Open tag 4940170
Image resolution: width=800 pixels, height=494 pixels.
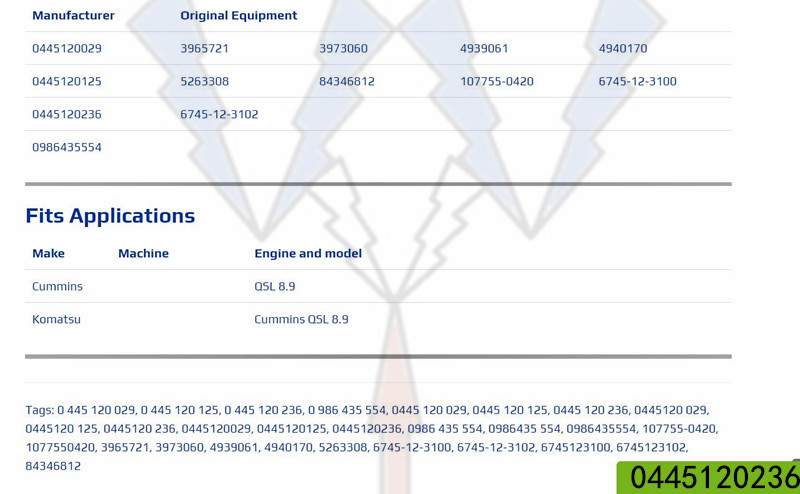288,448
